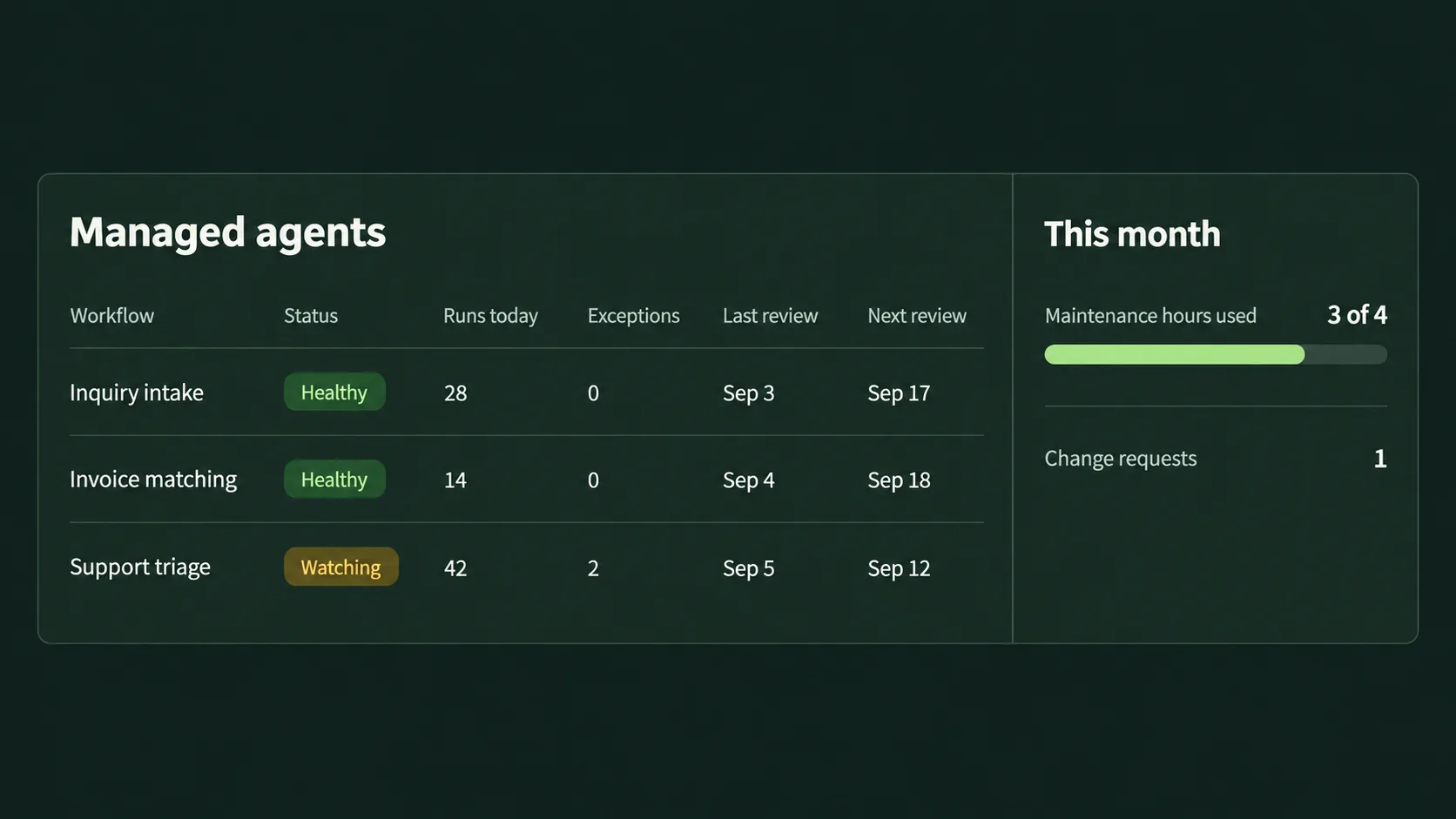Click the This month heading
The image size is (1456, 819).
click(x=1132, y=234)
